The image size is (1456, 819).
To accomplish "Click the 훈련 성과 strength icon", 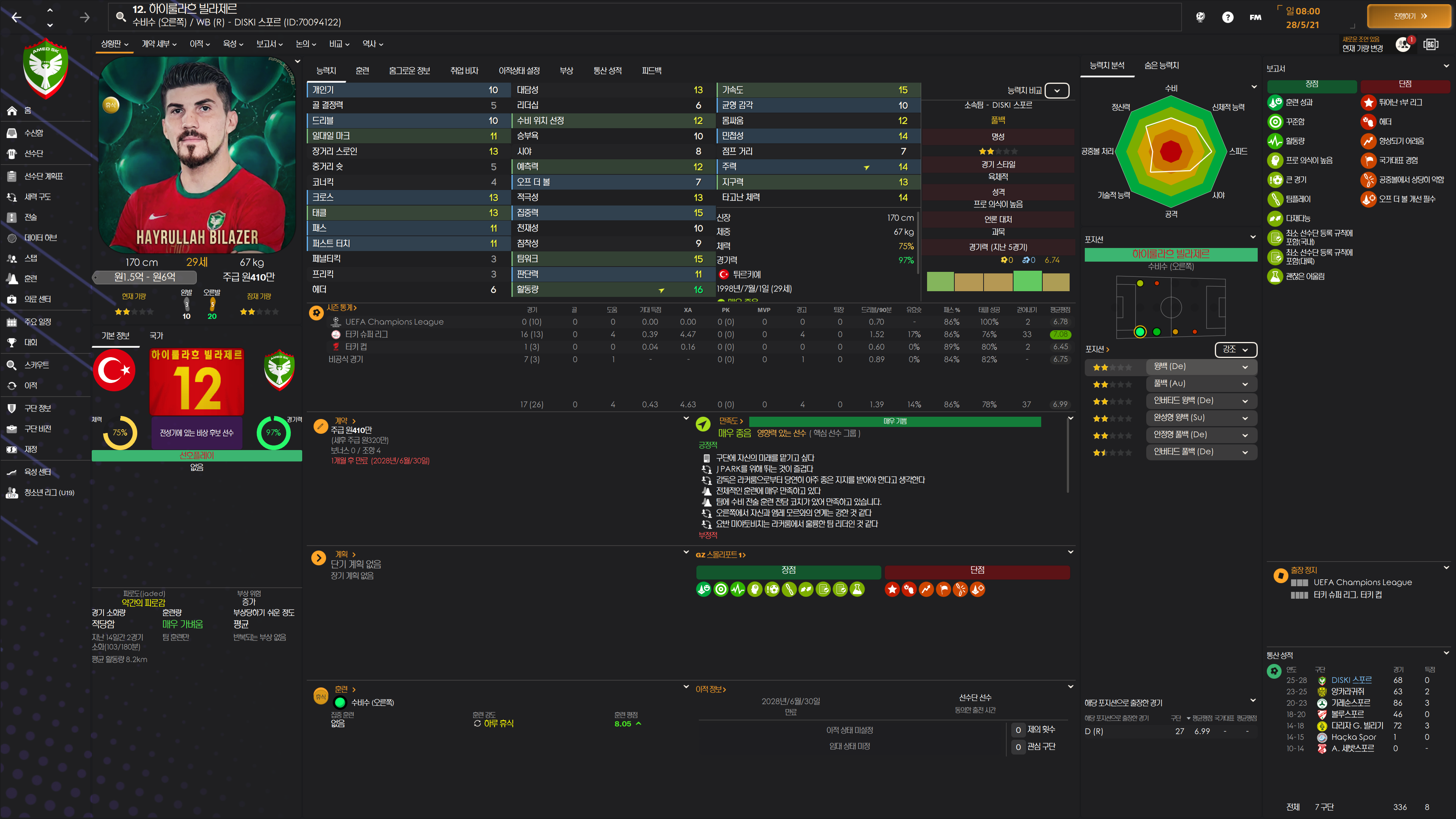I will (1274, 102).
